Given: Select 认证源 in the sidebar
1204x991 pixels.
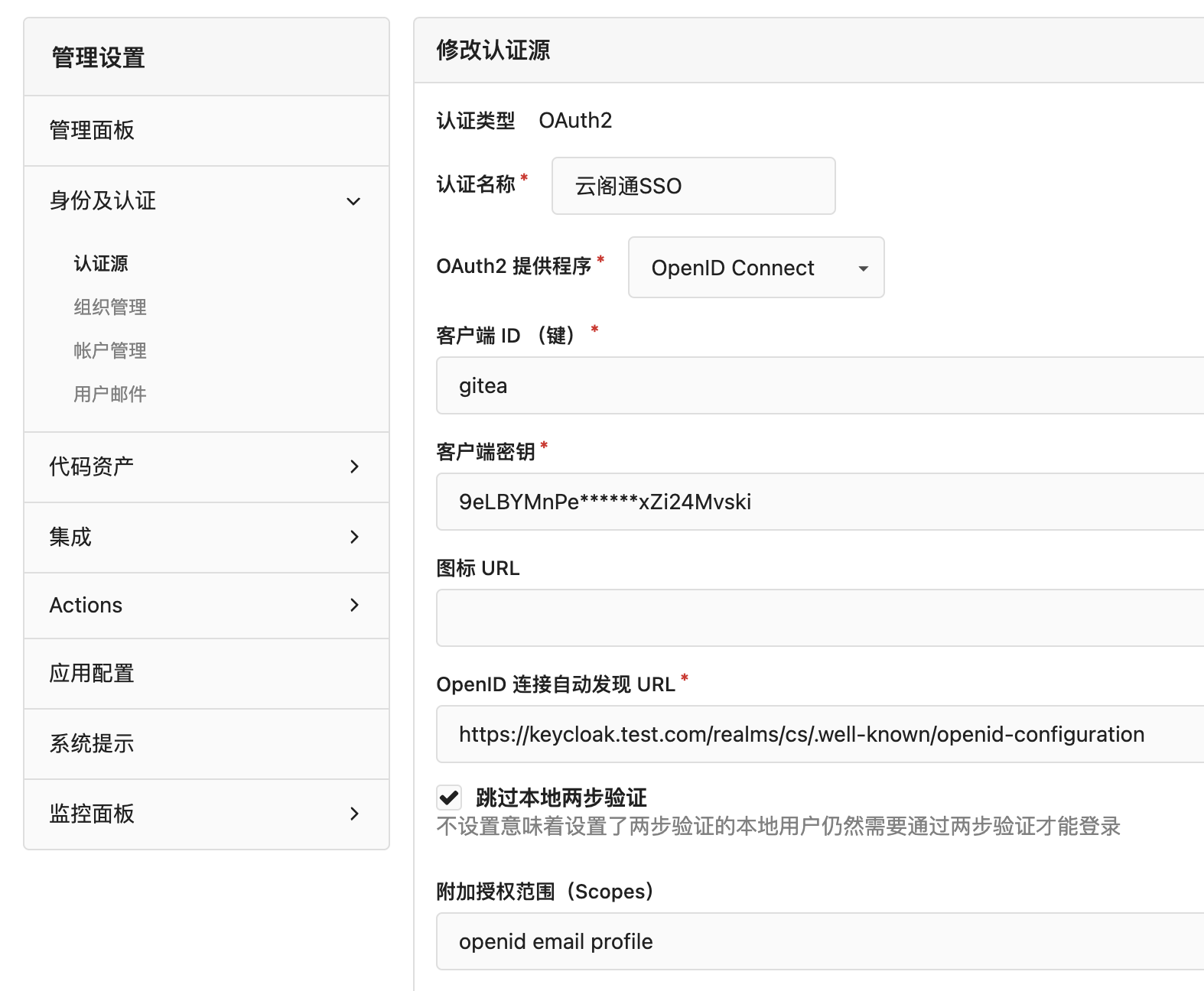Looking at the screenshot, I should point(101,264).
